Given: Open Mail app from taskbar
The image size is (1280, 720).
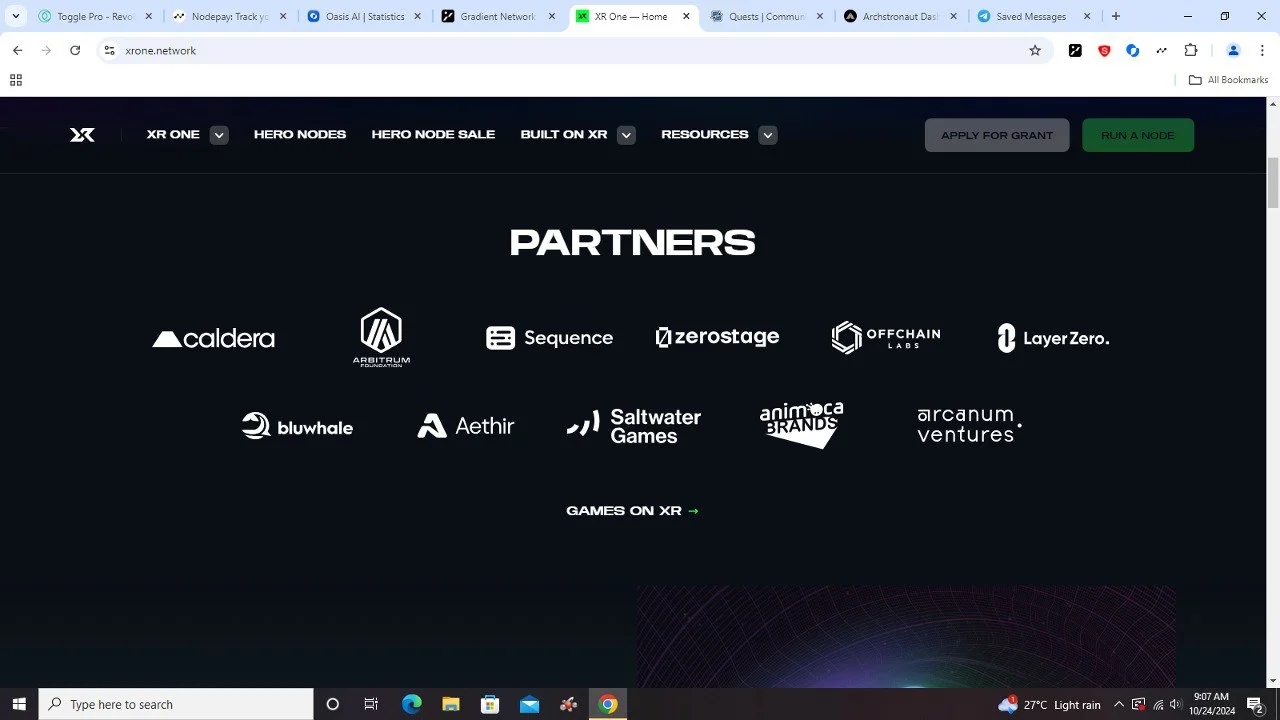Looking at the screenshot, I should pos(529,704).
